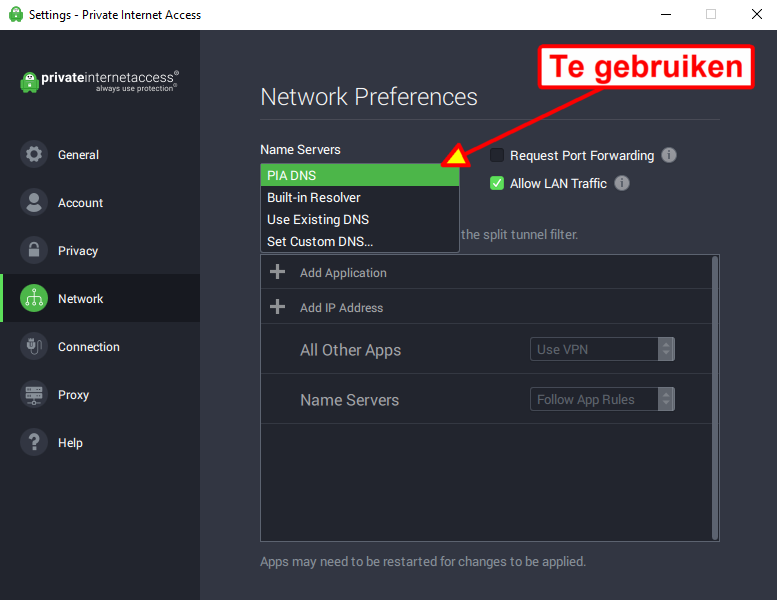Enable Request Port Forwarding checkbox
The width and height of the screenshot is (777, 600).
click(497, 155)
